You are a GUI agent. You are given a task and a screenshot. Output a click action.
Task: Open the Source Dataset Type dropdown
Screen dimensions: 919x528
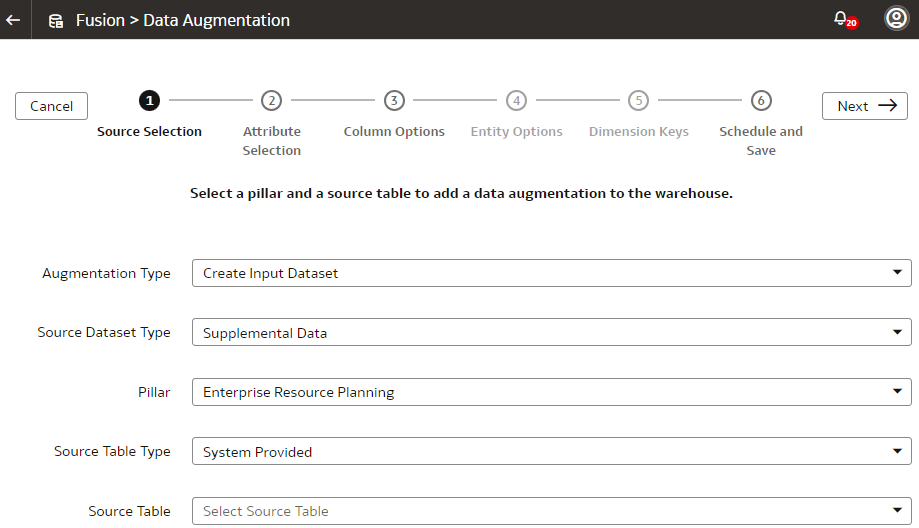551,333
